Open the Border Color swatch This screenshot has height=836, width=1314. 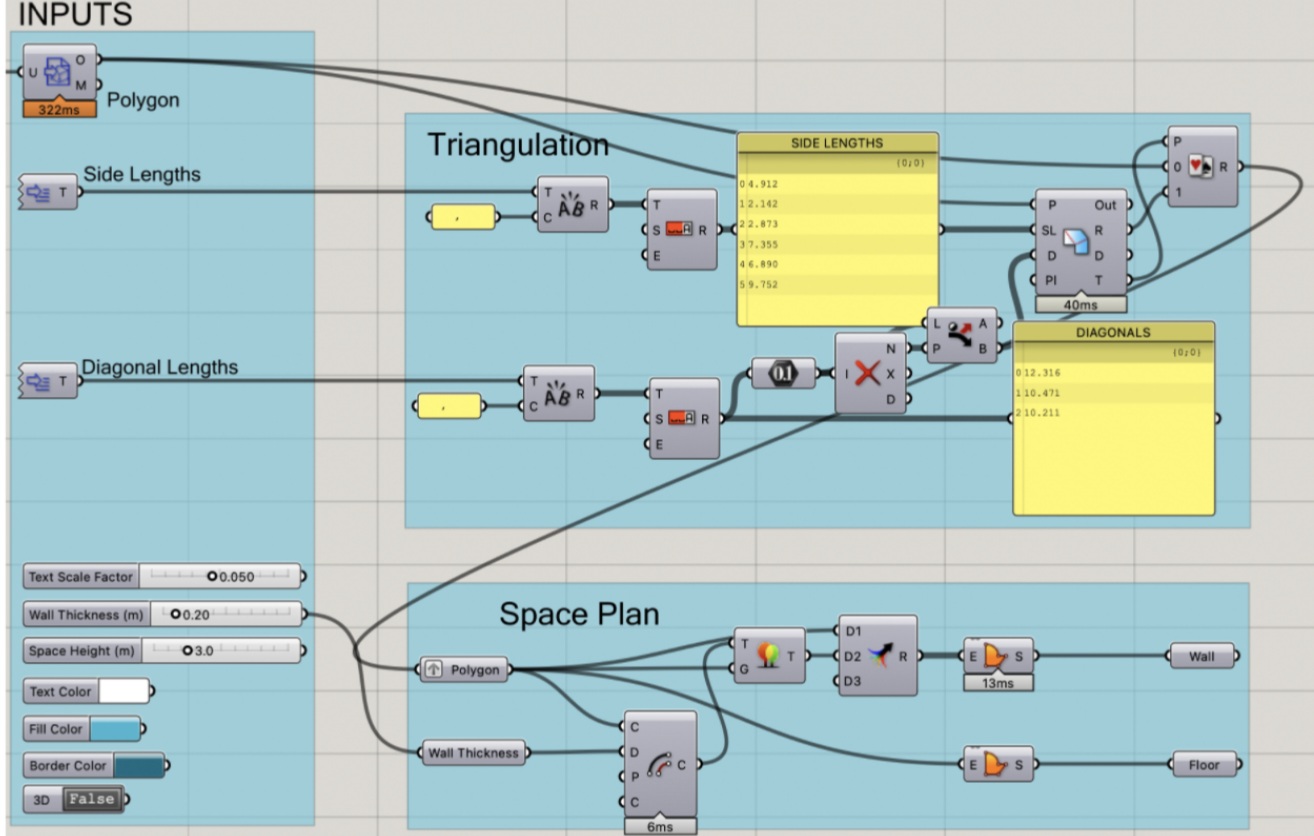(x=138, y=766)
